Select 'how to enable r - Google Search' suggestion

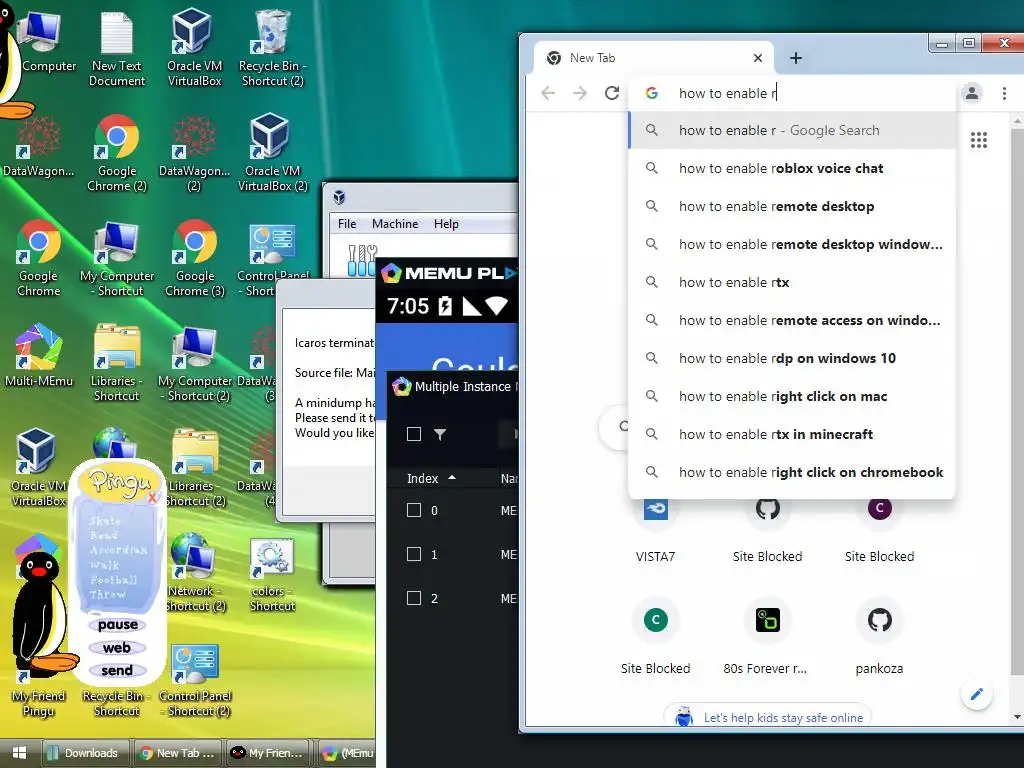(792, 131)
